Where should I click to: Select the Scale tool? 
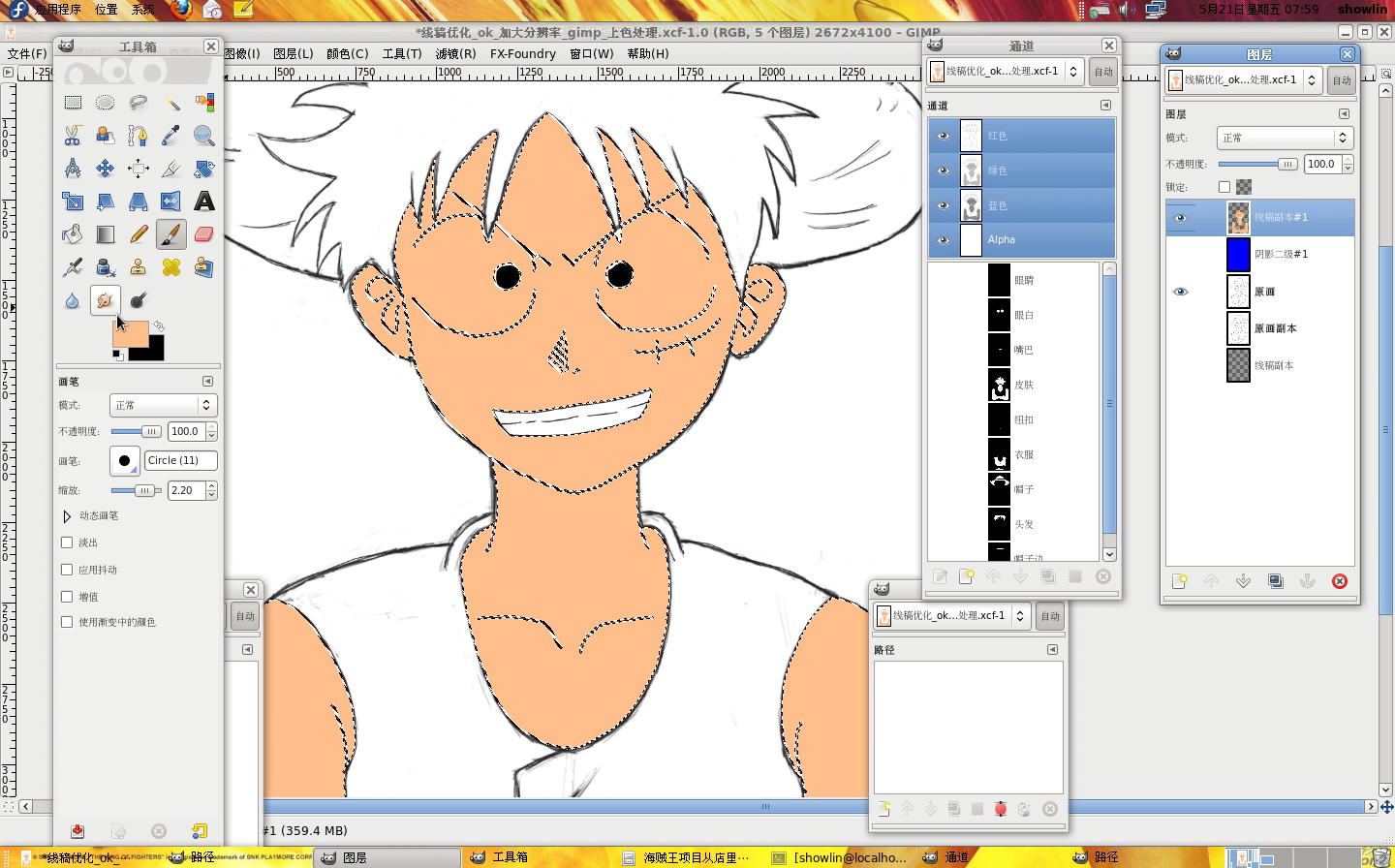pyautogui.click(x=73, y=201)
